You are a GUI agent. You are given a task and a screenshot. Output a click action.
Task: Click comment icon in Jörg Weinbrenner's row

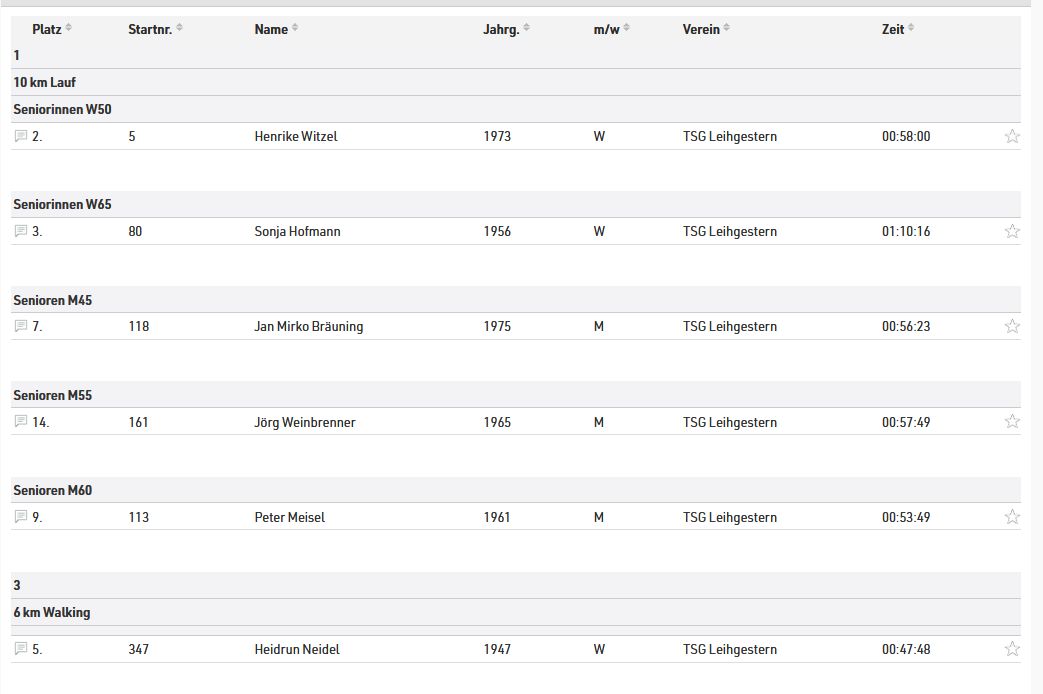[21, 422]
